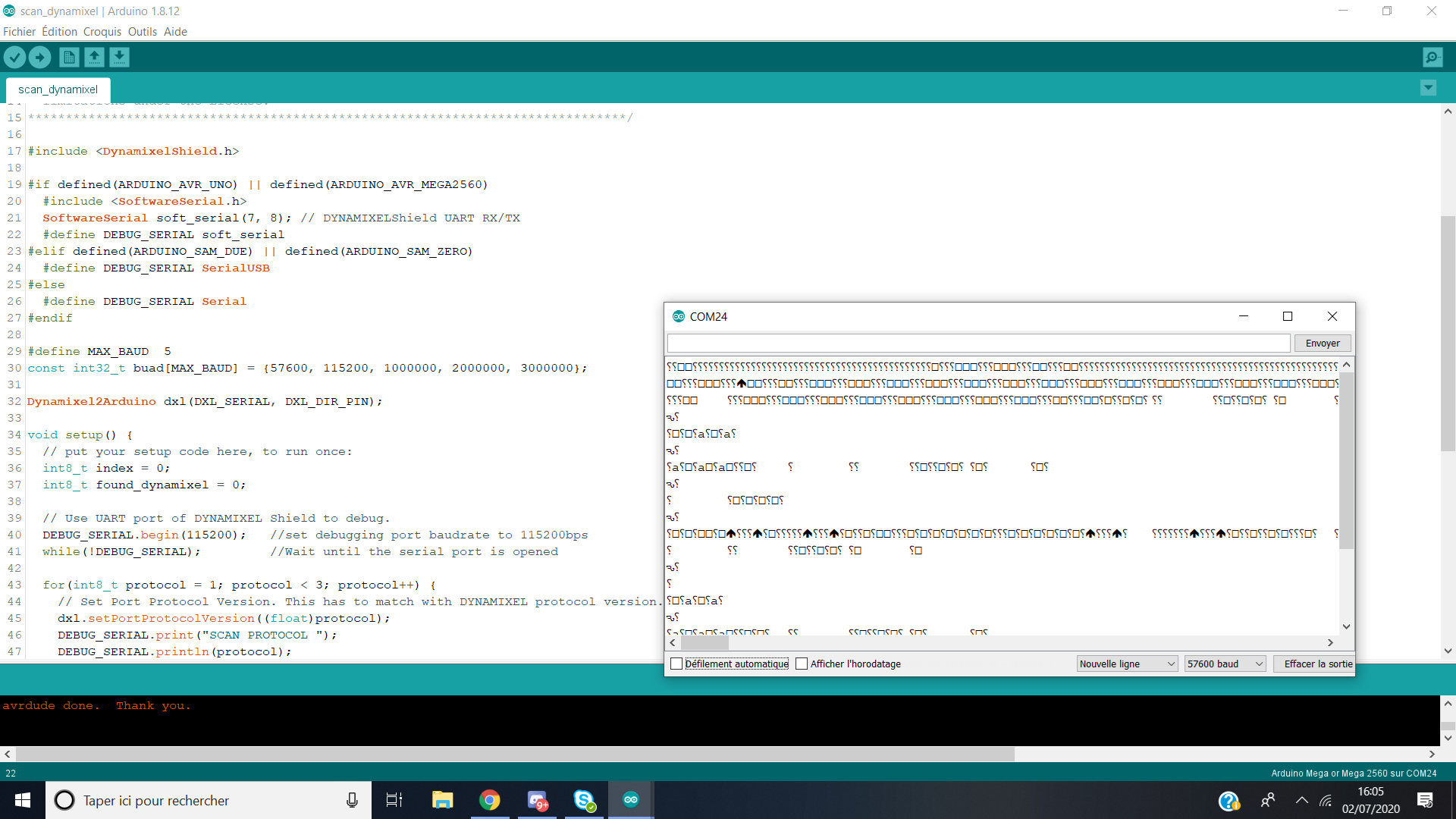Click code editor scroll down arrow
The height and width of the screenshot is (819, 1456).
coord(1448,651)
